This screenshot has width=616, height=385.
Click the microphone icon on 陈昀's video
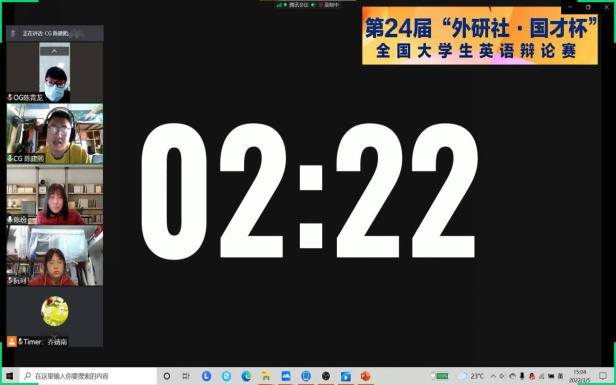coord(10,219)
